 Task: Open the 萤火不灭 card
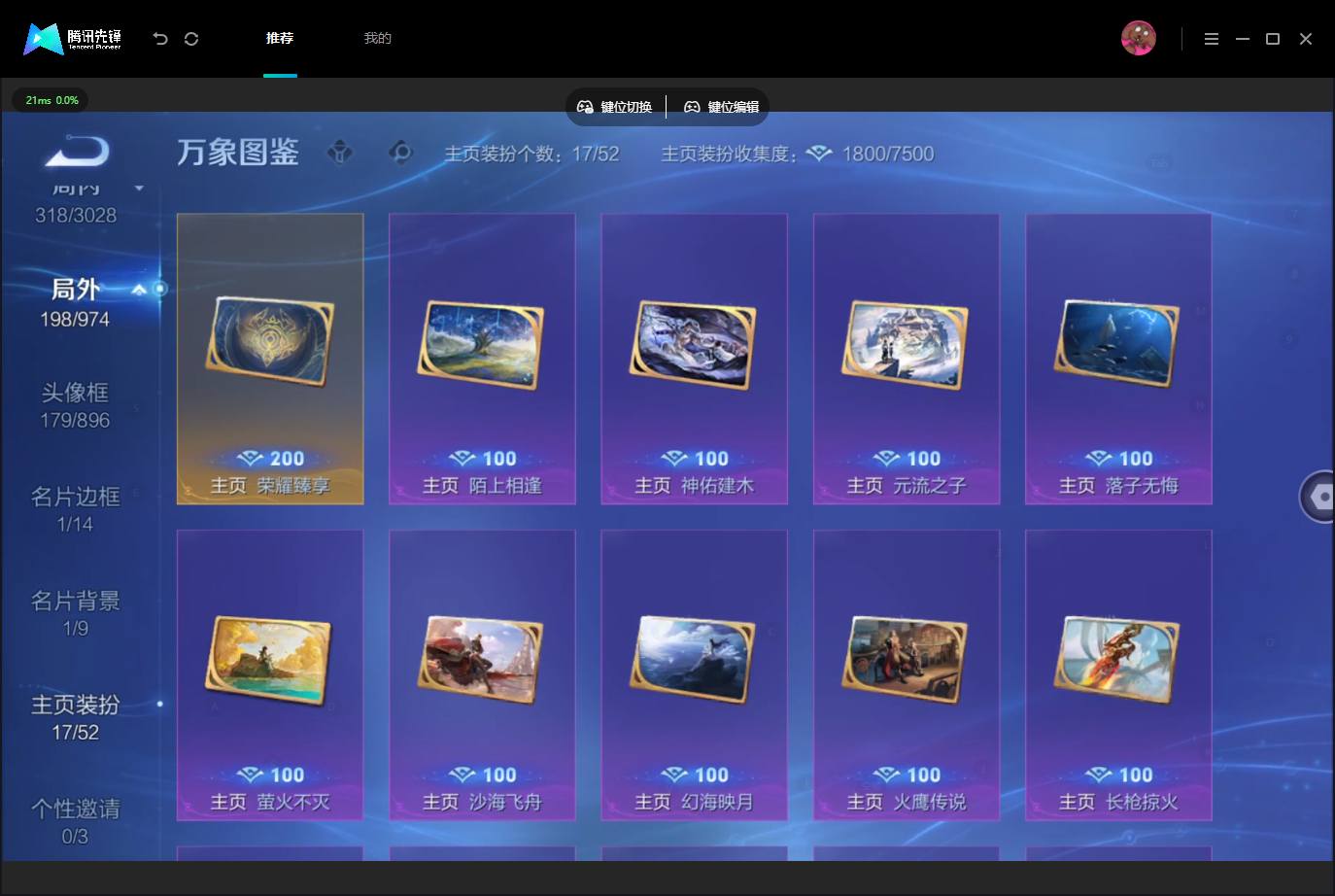270,675
